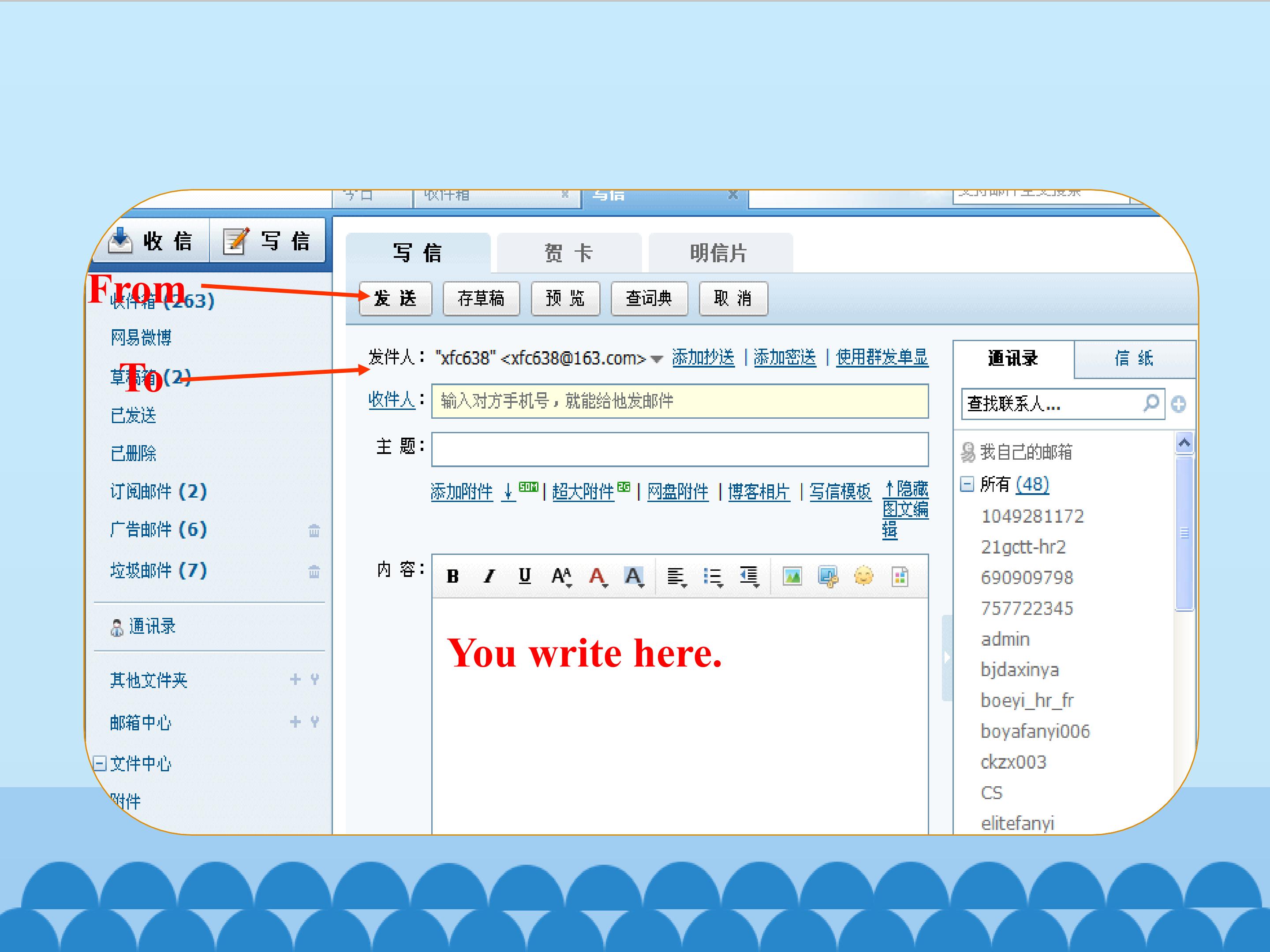Viewport: 1270px width, 952px height.
Task: Toggle italic formatting icon
Action: tap(489, 576)
